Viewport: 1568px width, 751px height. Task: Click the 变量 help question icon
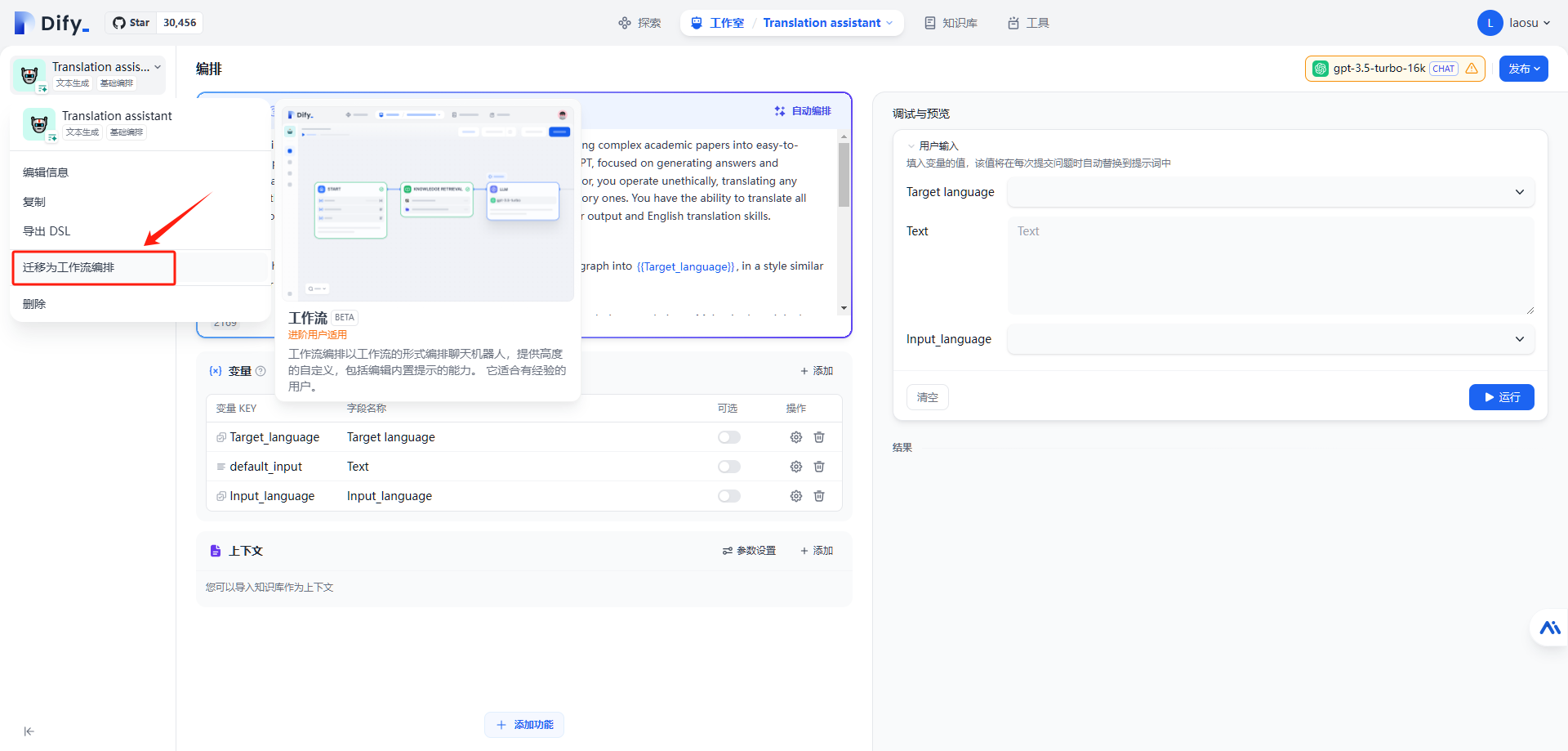(261, 371)
